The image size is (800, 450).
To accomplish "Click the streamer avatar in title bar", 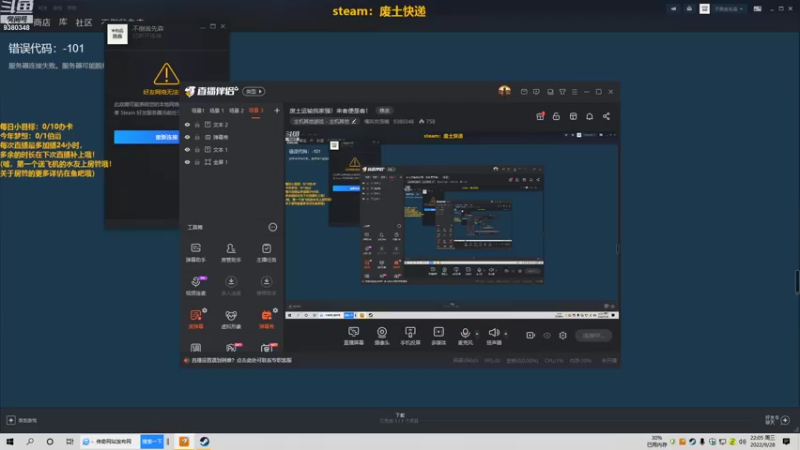I will (x=504, y=91).
